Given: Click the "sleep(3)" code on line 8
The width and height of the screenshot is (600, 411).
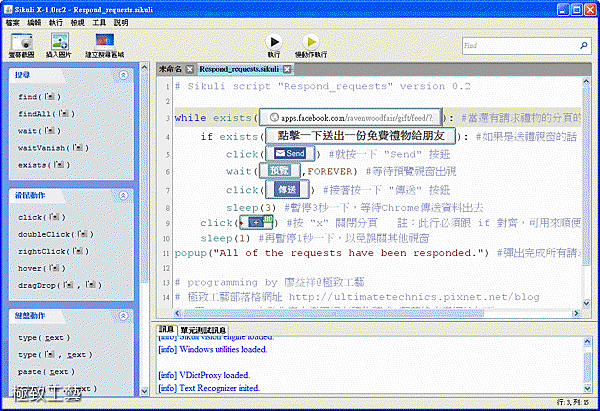Looking at the screenshot, I should [251, 208].
